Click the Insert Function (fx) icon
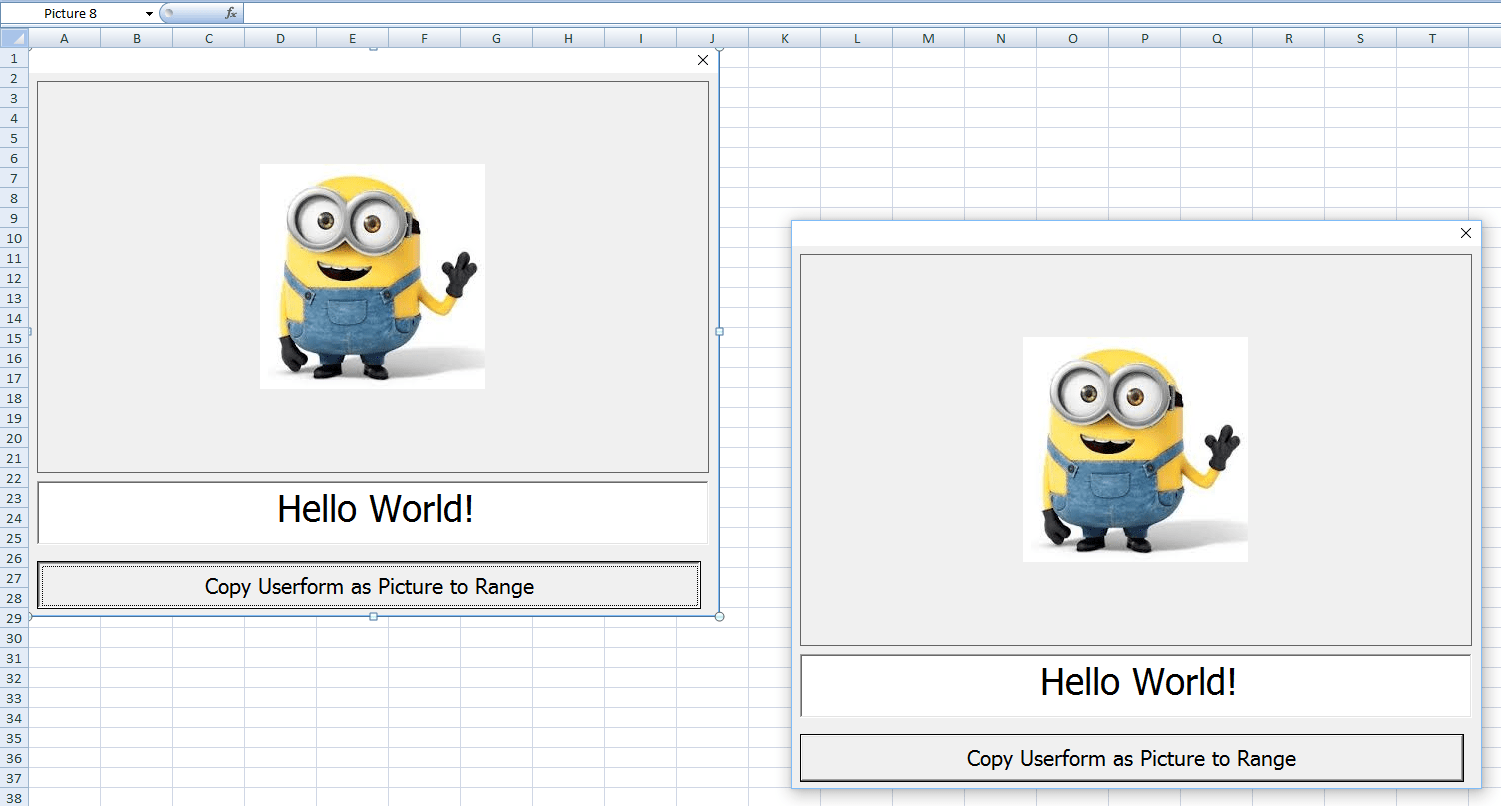The height and width of the screenshot is (806, 1501). (x=231, y=13)
